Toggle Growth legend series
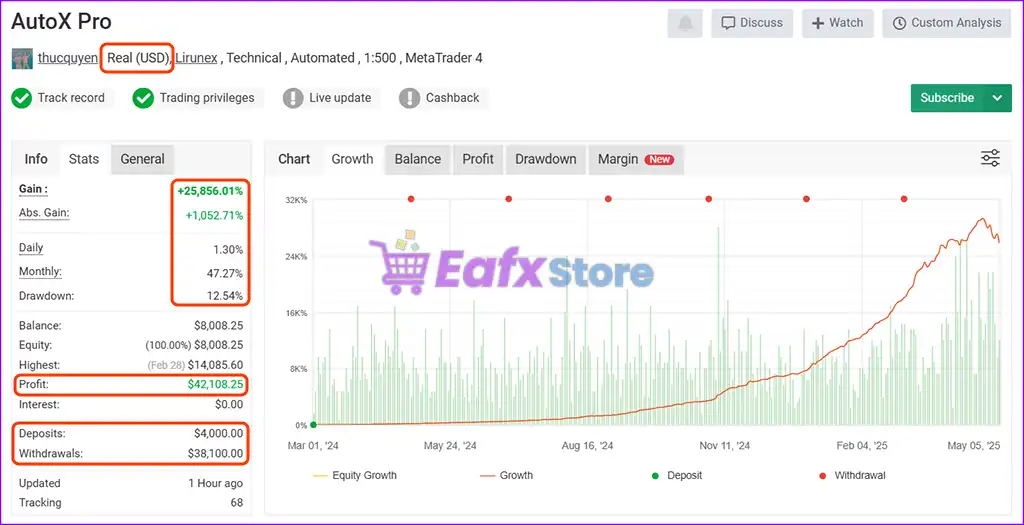Viewport: 1024px width, 525px height. (506, 475)
